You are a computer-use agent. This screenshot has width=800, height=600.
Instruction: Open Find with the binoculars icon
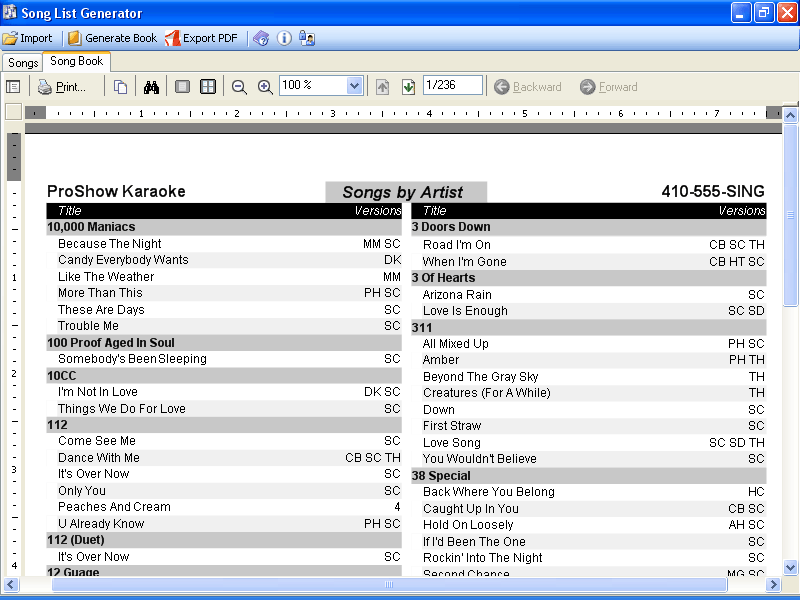(152, 87)
